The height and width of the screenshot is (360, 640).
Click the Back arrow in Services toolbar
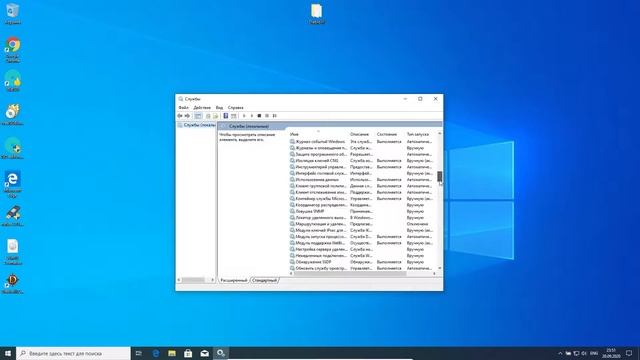pyautogui.click(x=180, y=116)
